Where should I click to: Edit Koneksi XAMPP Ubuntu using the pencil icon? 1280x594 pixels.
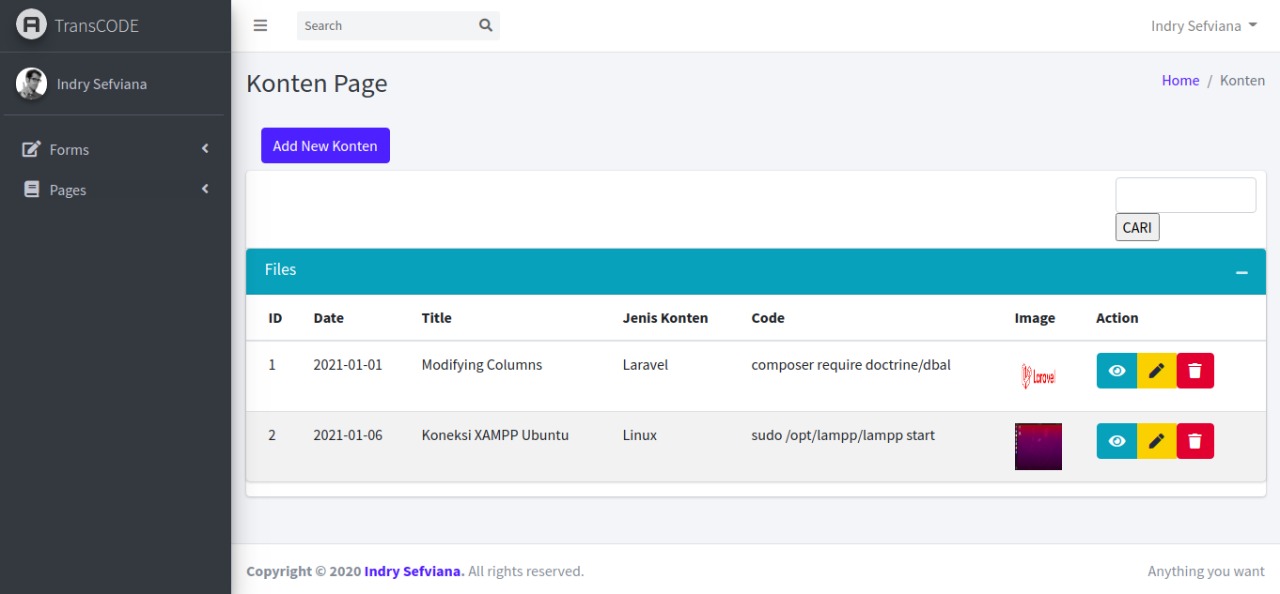click(1156, 440)
